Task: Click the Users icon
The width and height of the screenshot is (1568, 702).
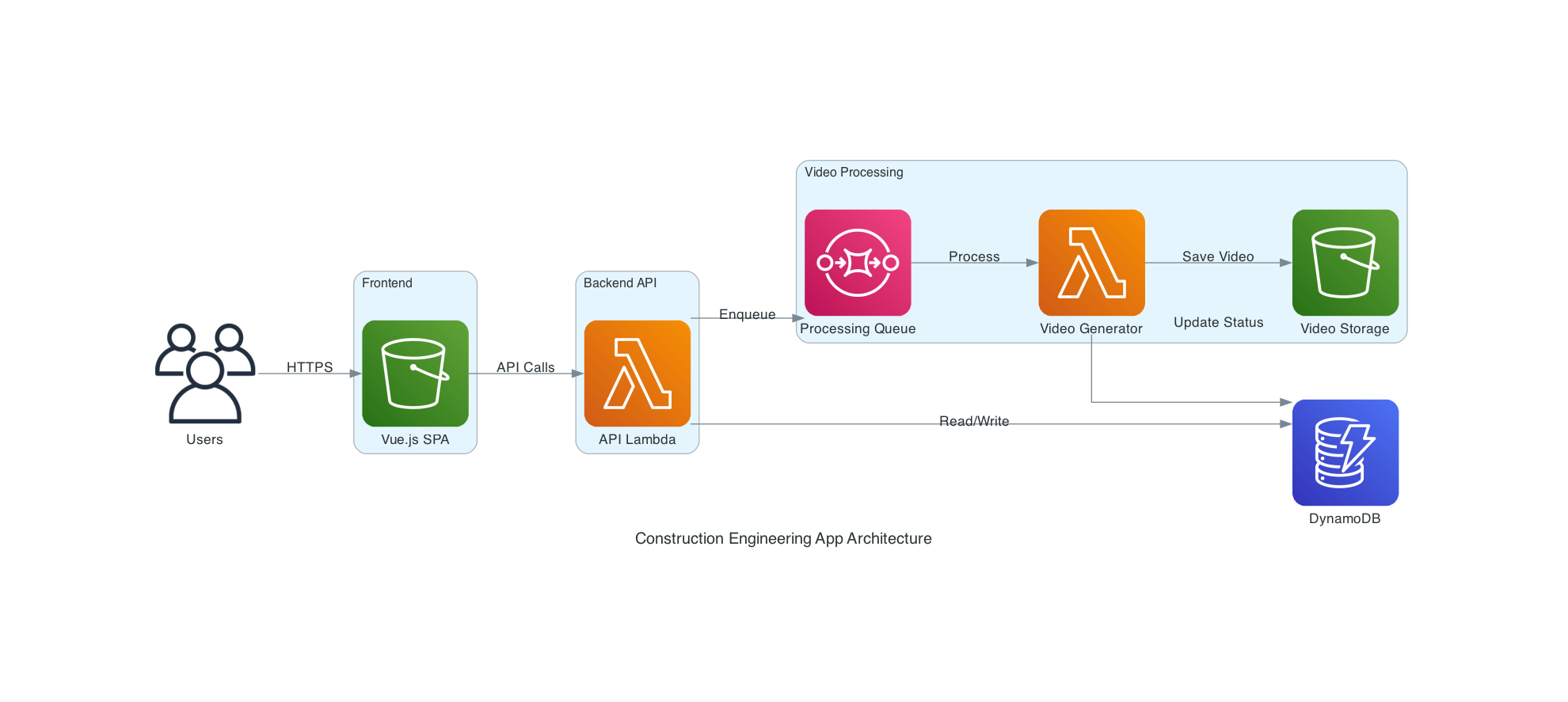Action: pyautogui.click(x=204, y=373)
